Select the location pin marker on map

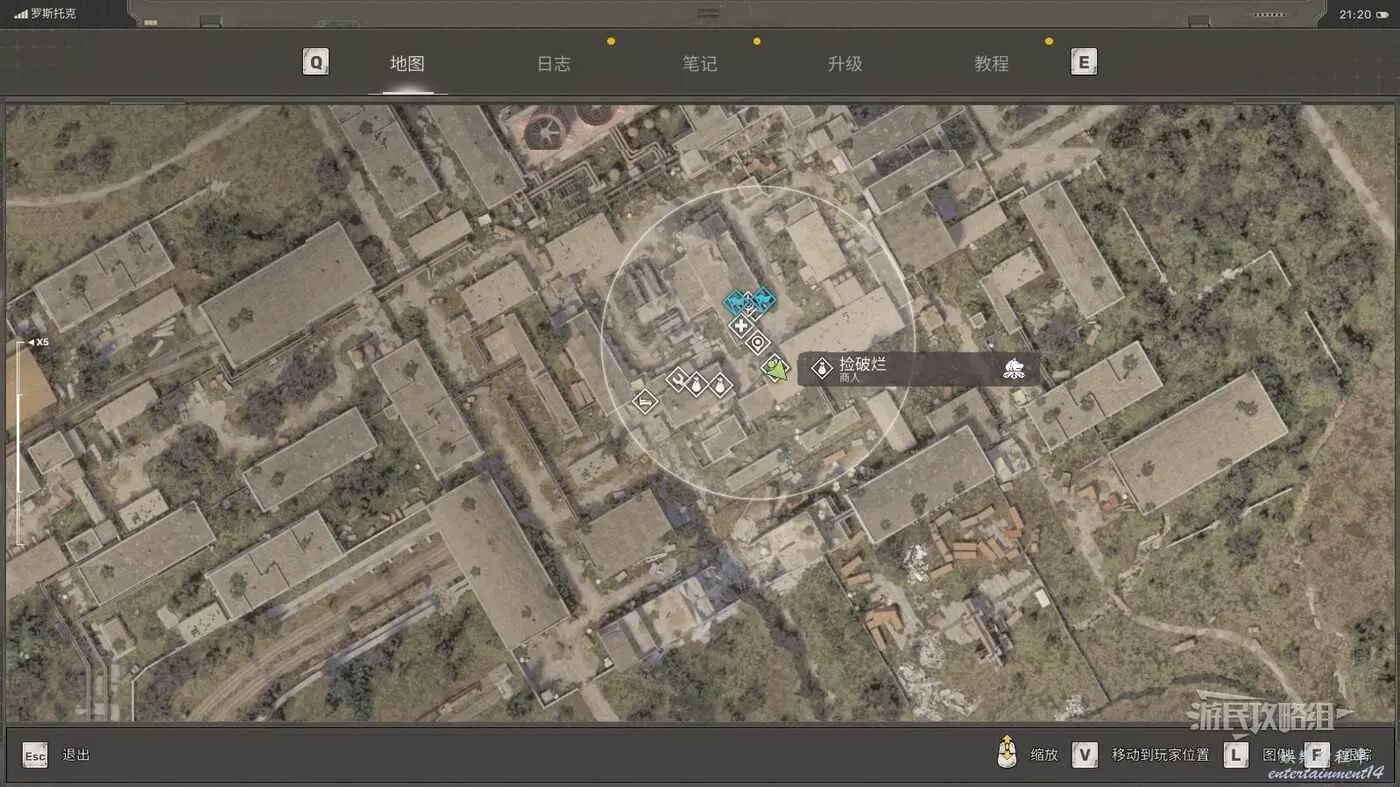pyautogui.click(x=758, y=343)
